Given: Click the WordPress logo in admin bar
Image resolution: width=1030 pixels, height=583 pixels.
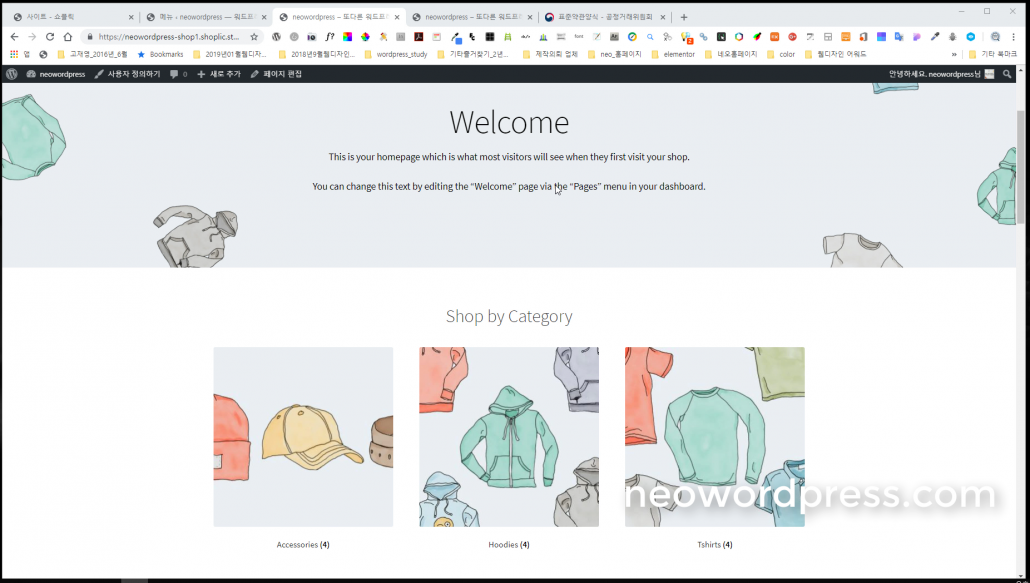Looking at the screenshot, I should coord(11,74).
